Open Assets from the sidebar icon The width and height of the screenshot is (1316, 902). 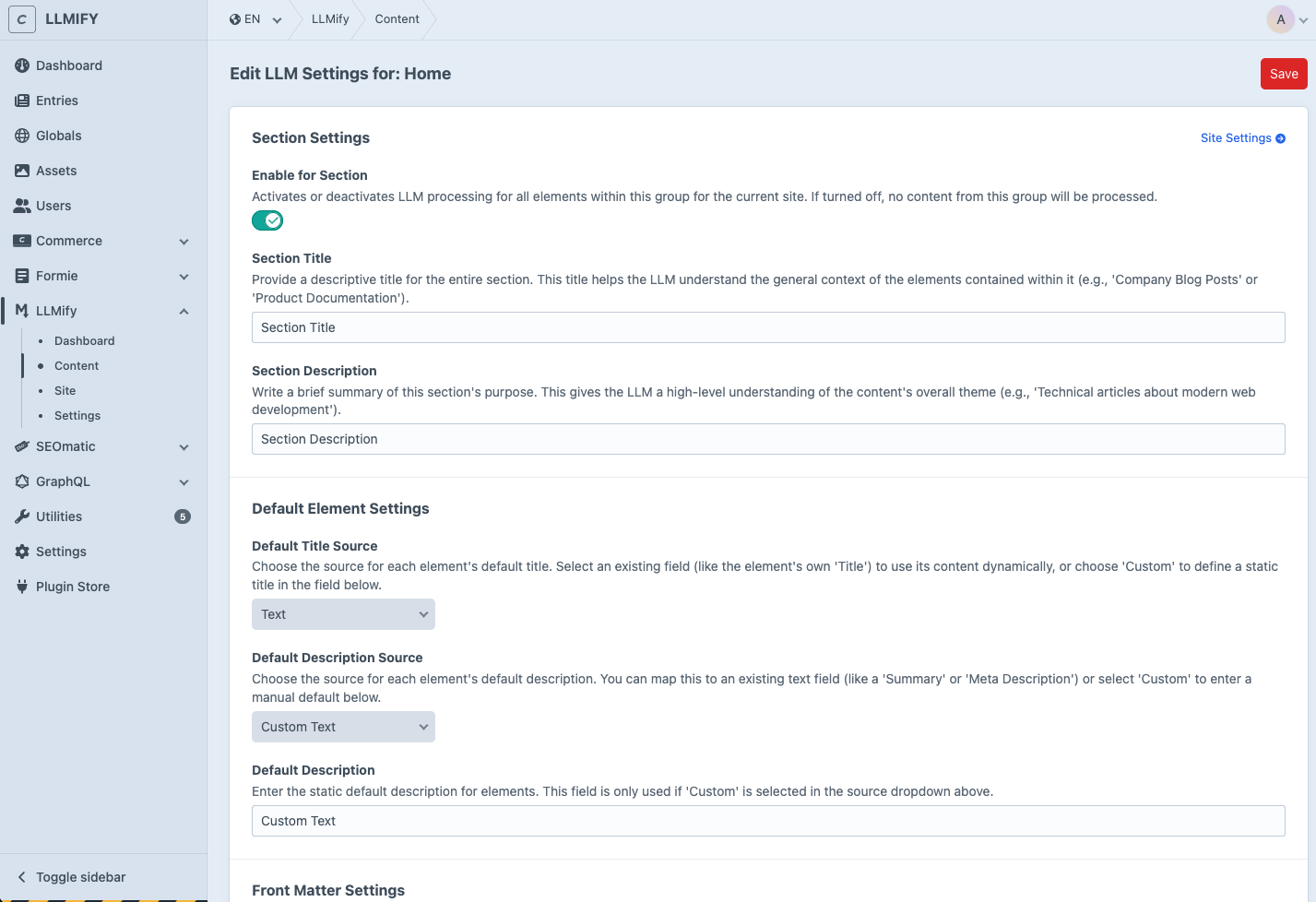(21, 171)
